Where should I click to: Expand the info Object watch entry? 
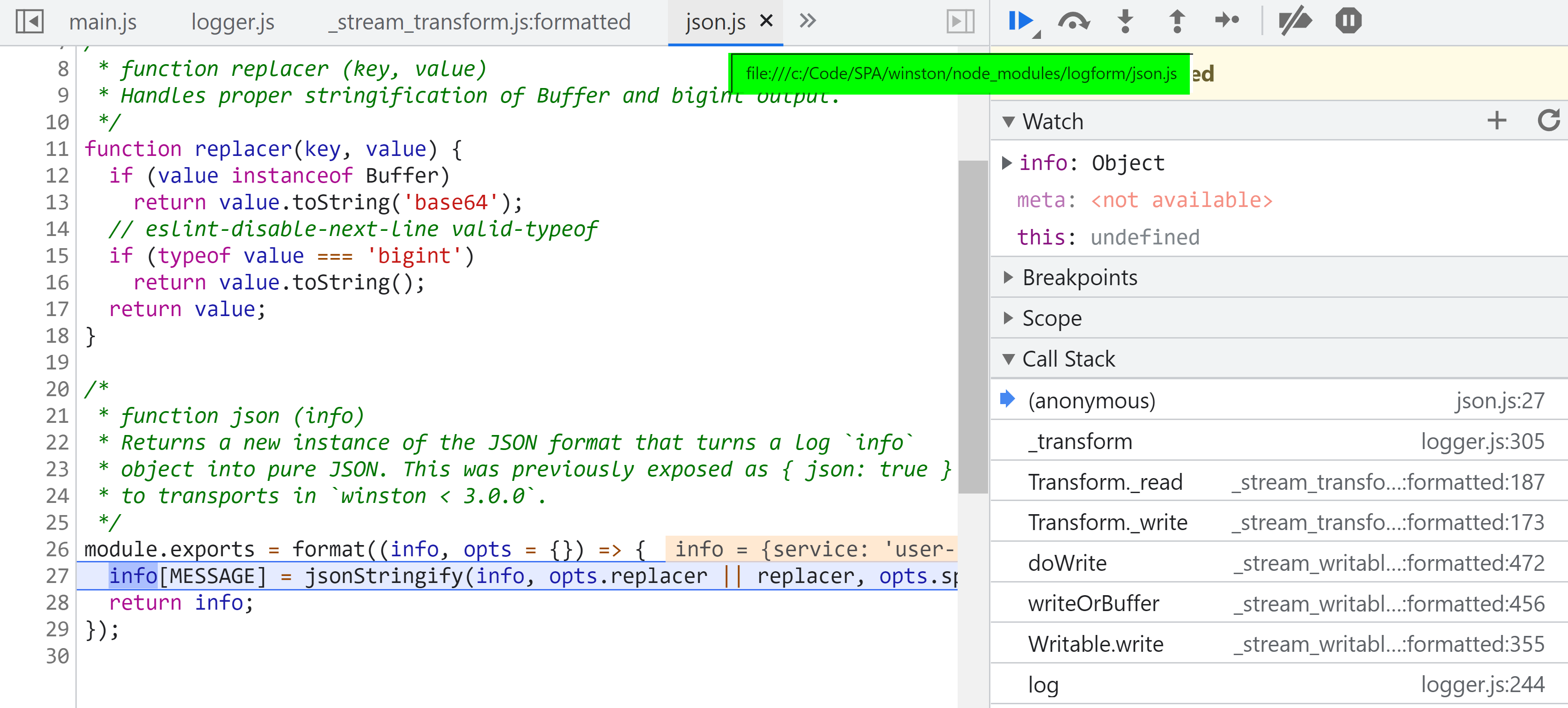pyautogui.click(x=1006, y=162)
